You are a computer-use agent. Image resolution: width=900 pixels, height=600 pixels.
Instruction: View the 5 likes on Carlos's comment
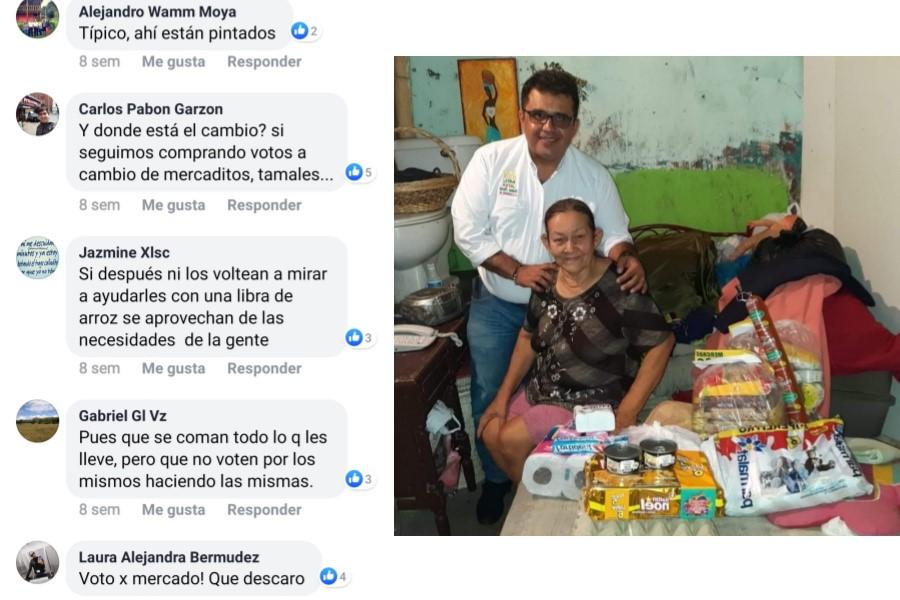coord(359,172)
